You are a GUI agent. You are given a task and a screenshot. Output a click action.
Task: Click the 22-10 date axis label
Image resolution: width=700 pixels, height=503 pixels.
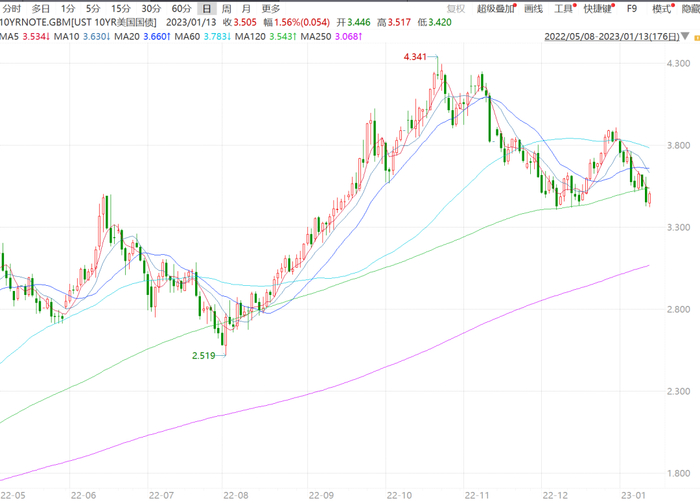tap(399, 495)
